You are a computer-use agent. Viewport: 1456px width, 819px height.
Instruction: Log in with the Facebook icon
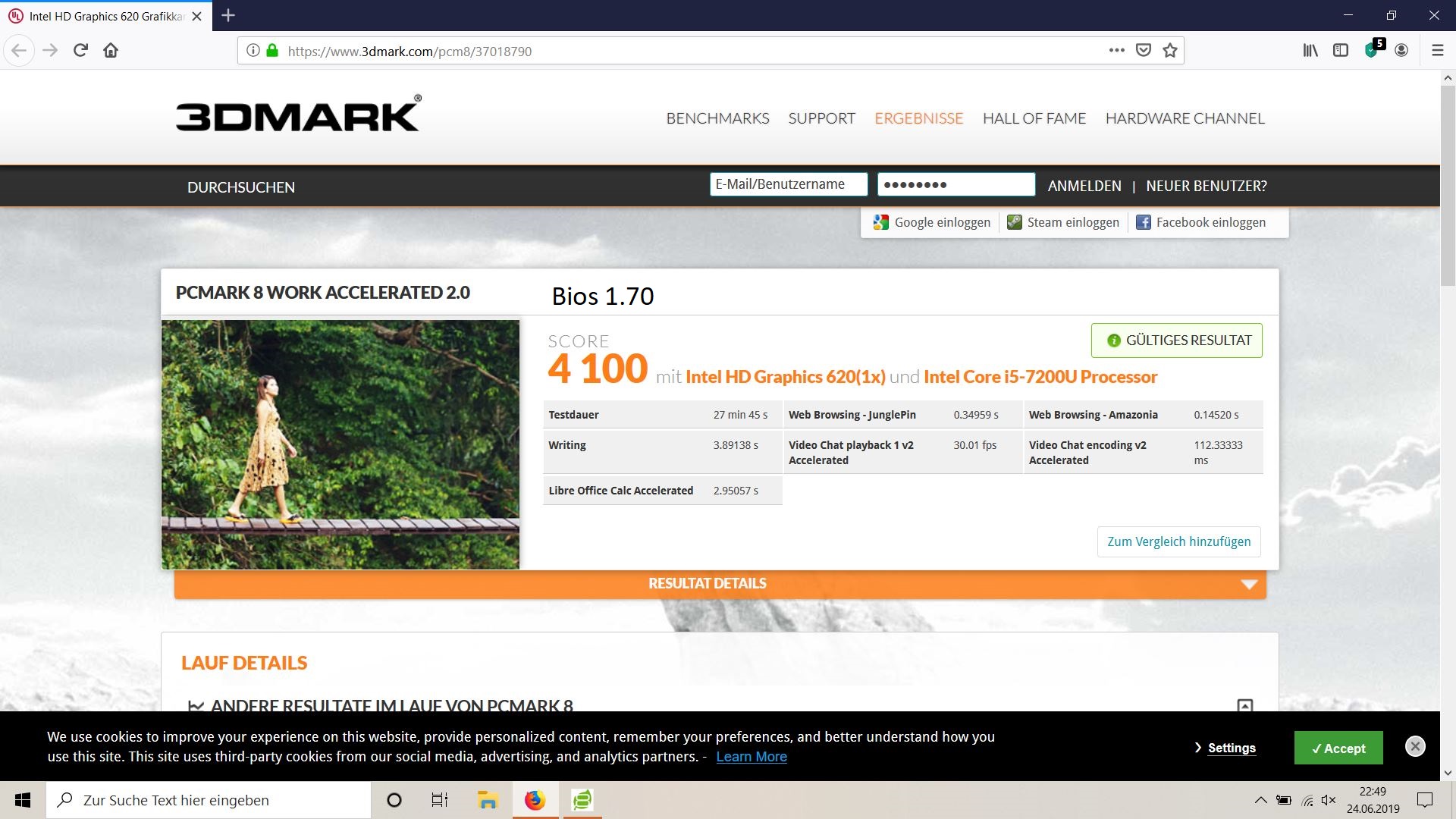(1144, 222)
